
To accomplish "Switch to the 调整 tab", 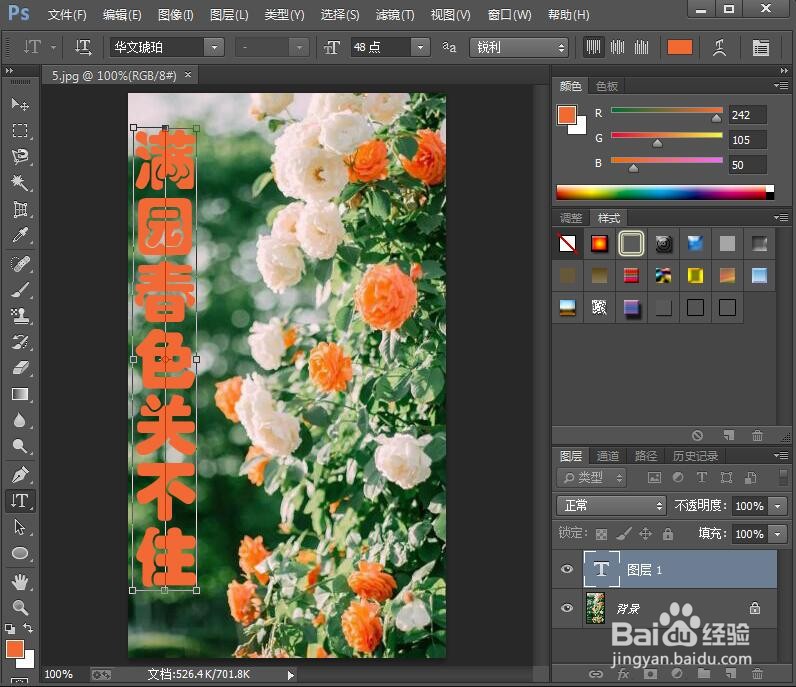I will (571, 218).
